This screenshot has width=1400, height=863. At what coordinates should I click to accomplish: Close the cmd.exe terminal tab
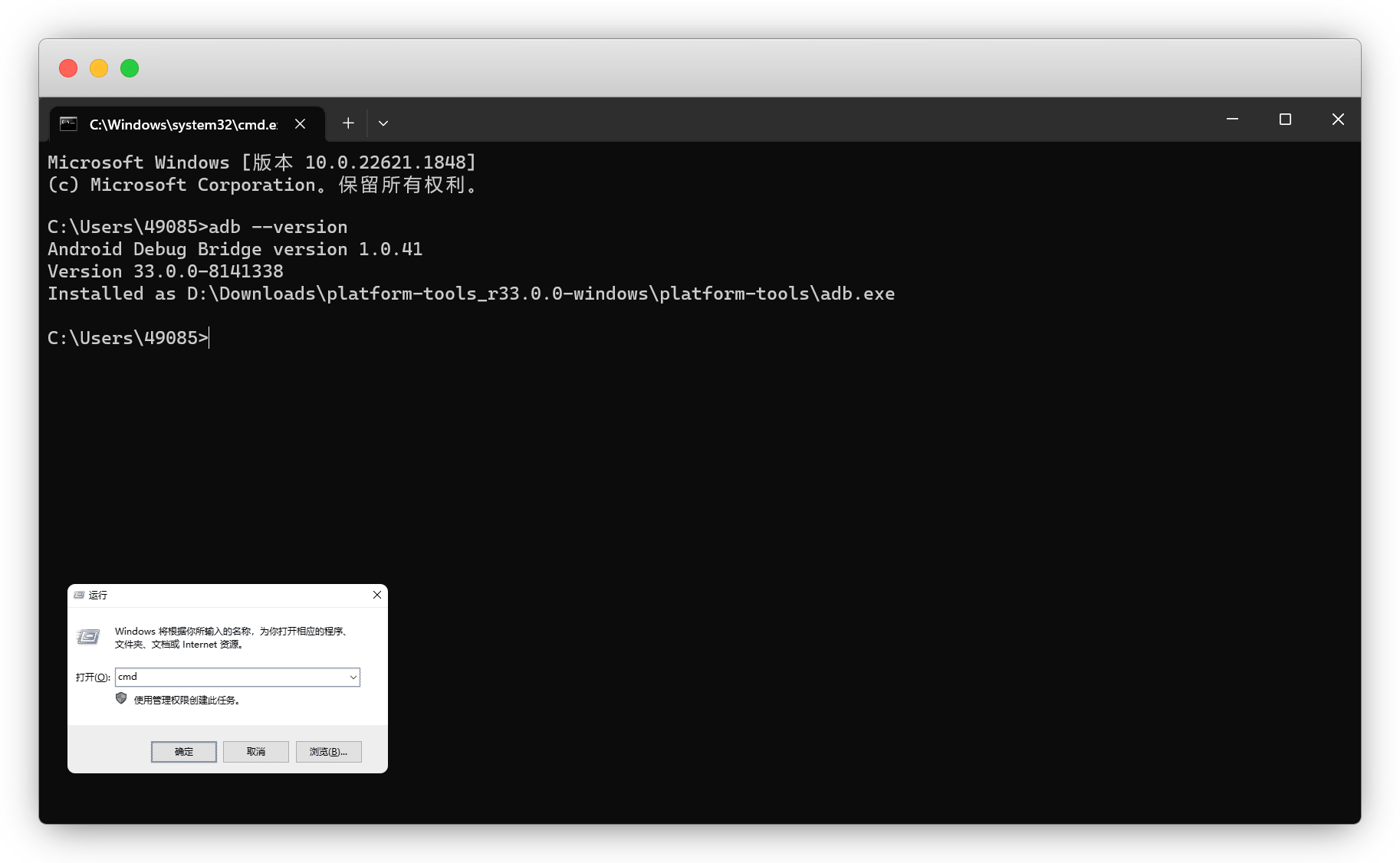point(301,123)
